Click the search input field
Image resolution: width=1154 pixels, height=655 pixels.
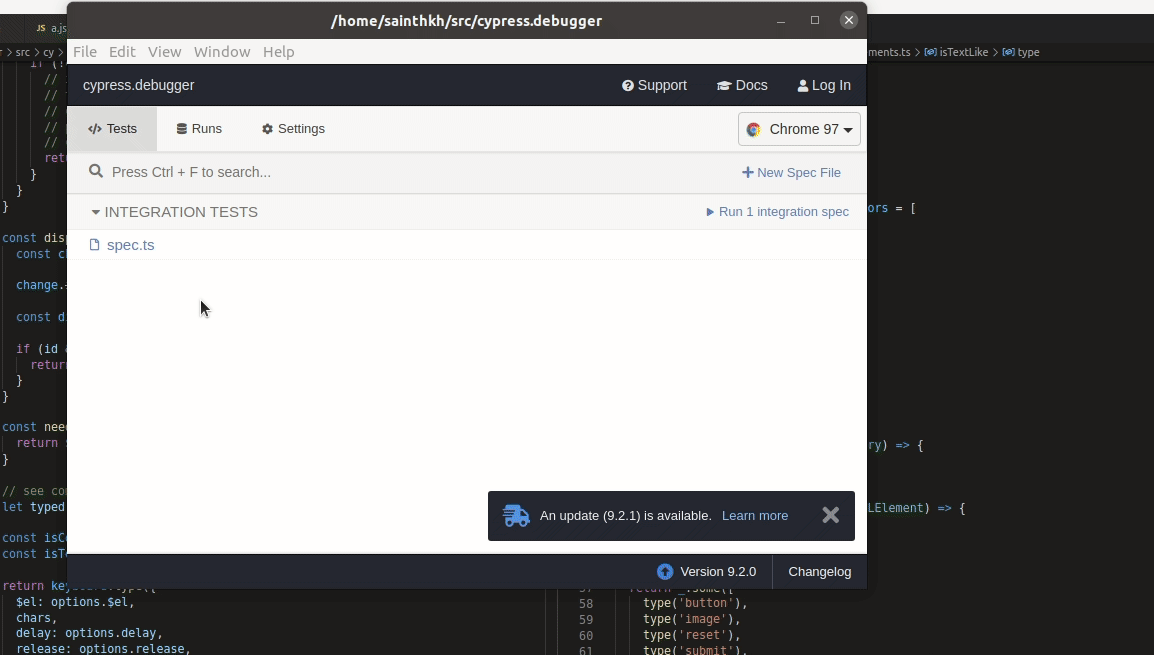[300, 171]
